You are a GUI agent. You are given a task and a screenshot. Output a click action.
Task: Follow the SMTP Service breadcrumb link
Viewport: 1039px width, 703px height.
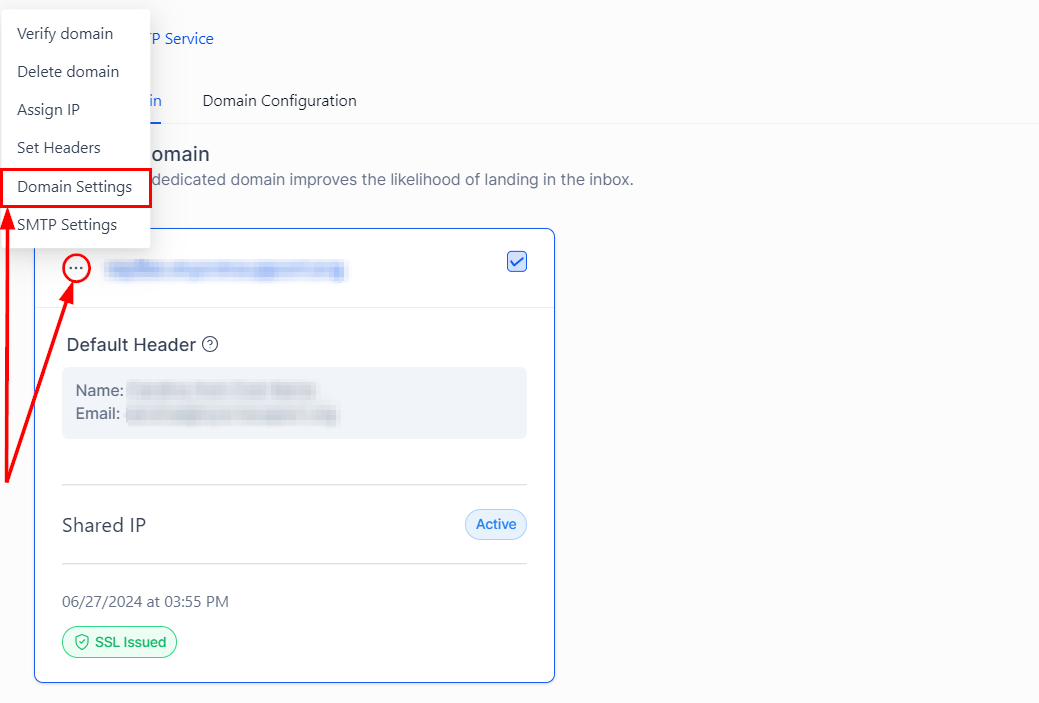(182, 39)
